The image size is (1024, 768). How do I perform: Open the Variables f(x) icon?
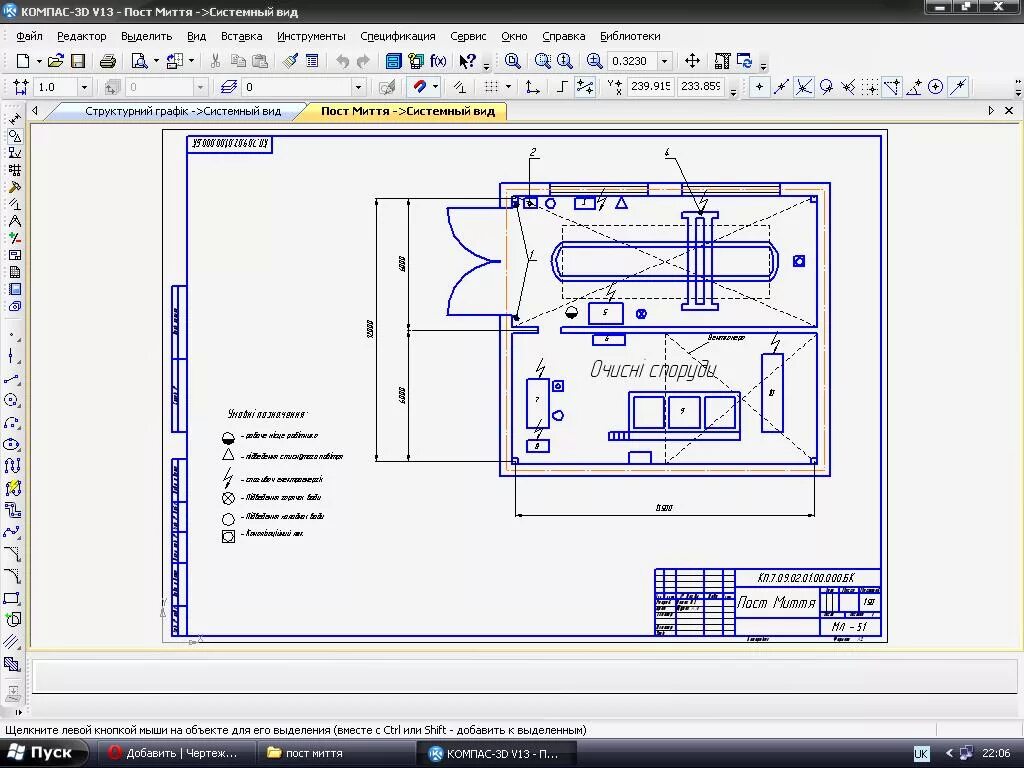(x=438, y=61)
